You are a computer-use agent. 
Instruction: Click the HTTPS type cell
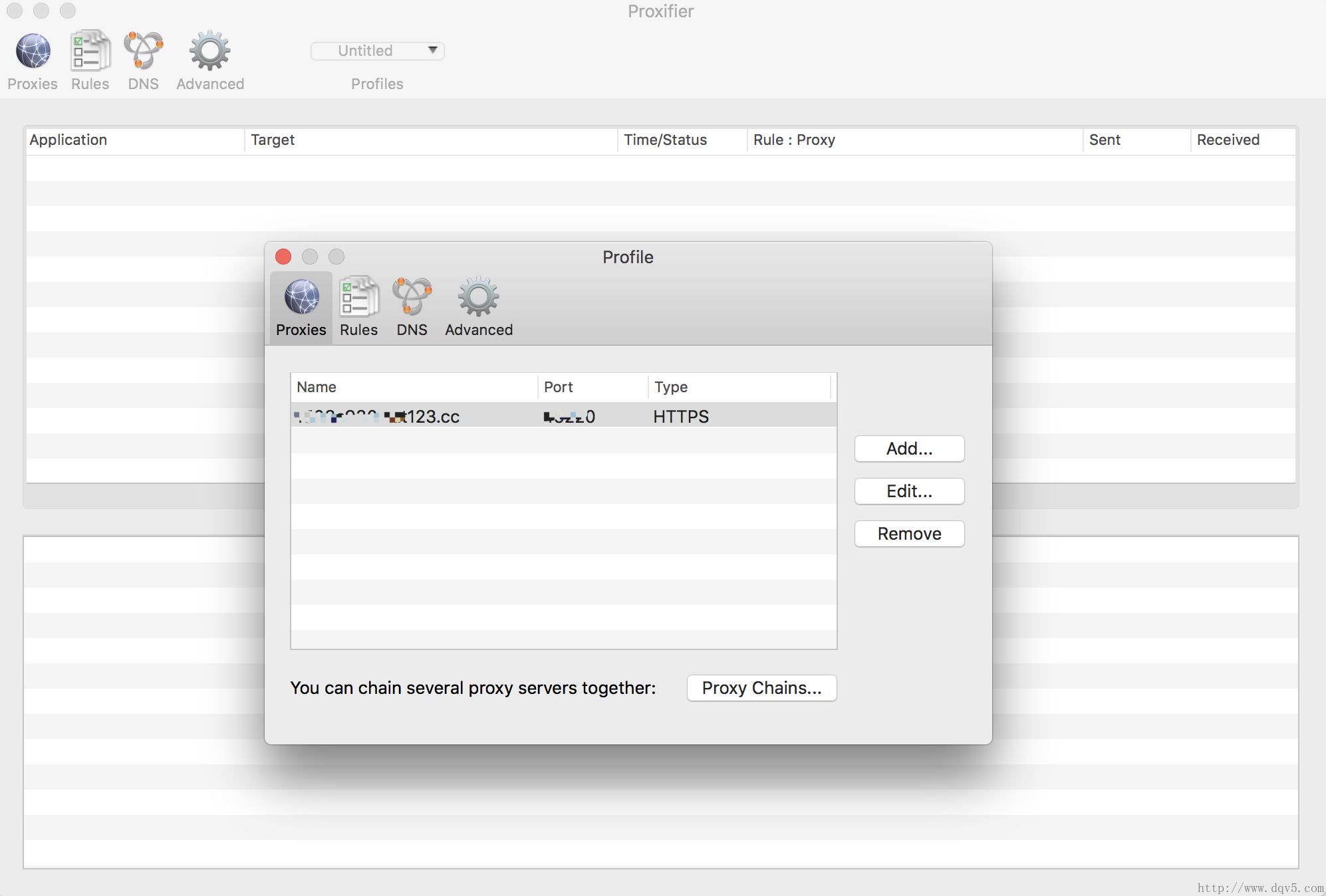[681, 417]
